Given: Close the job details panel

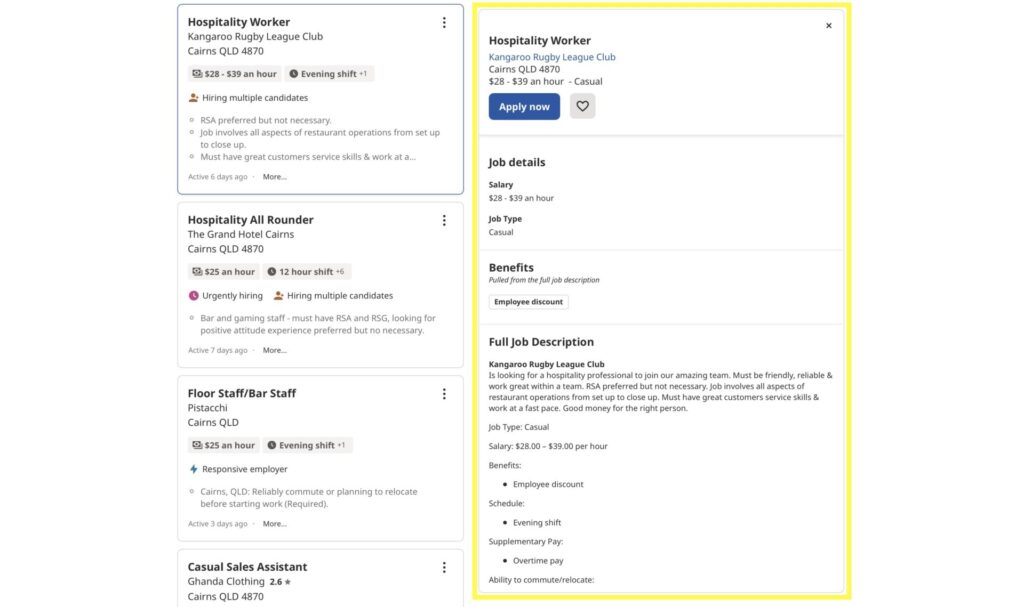Looking at the screenshot, I should point(829,25).
